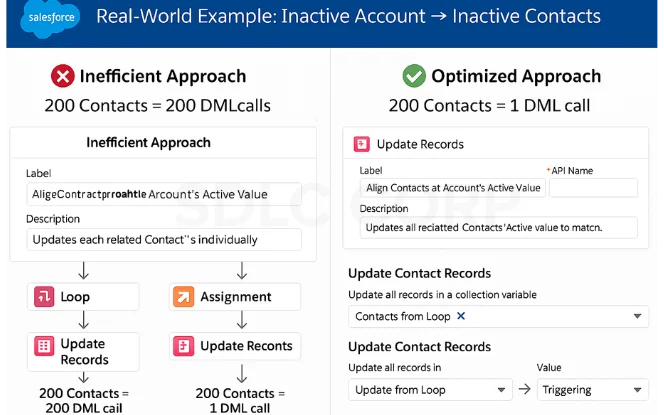This screenshot has height=415, width=664.
Task: Select the orange Assignment element icon
Action: (183, 297)
